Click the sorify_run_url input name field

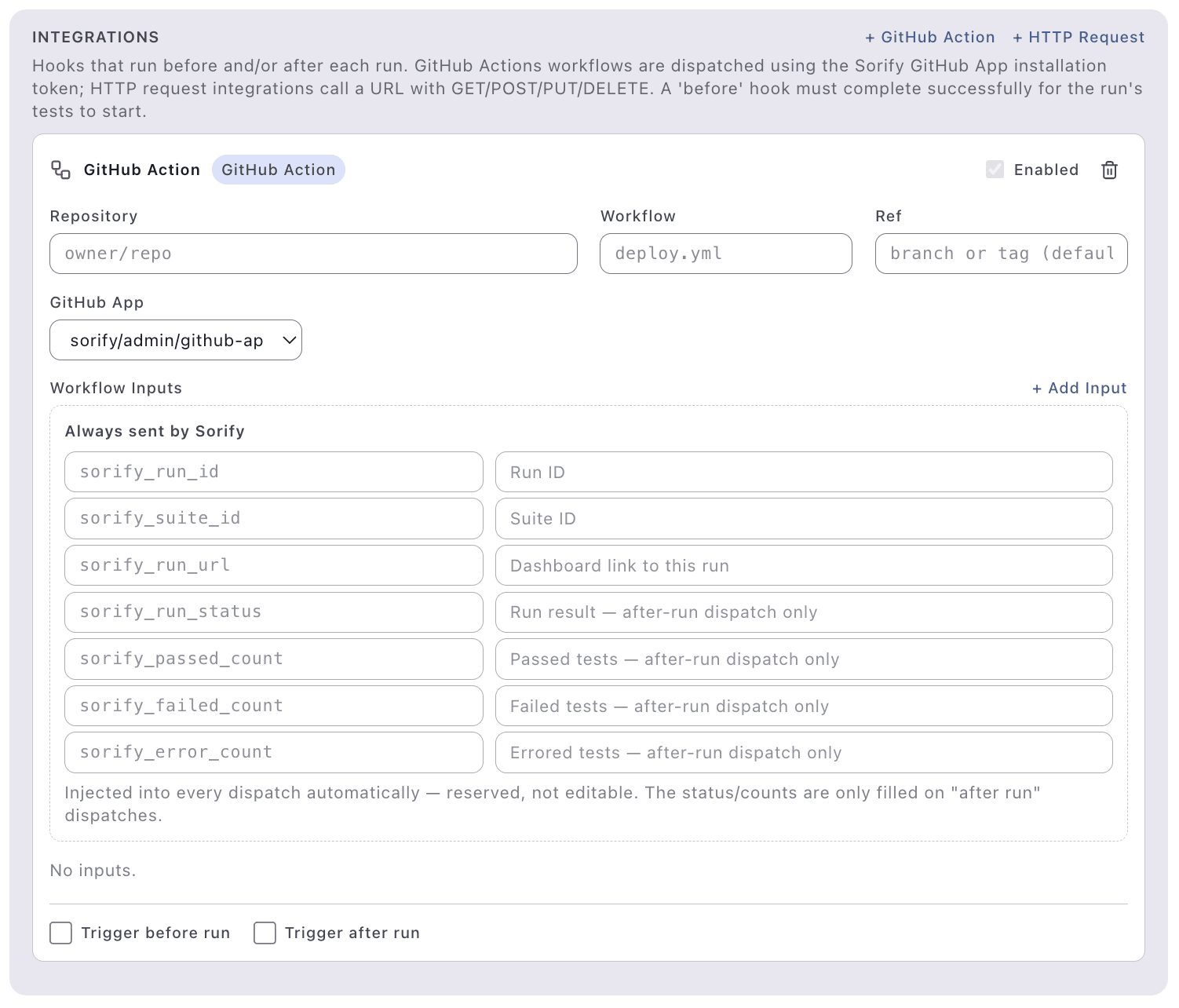coord(274,565)
